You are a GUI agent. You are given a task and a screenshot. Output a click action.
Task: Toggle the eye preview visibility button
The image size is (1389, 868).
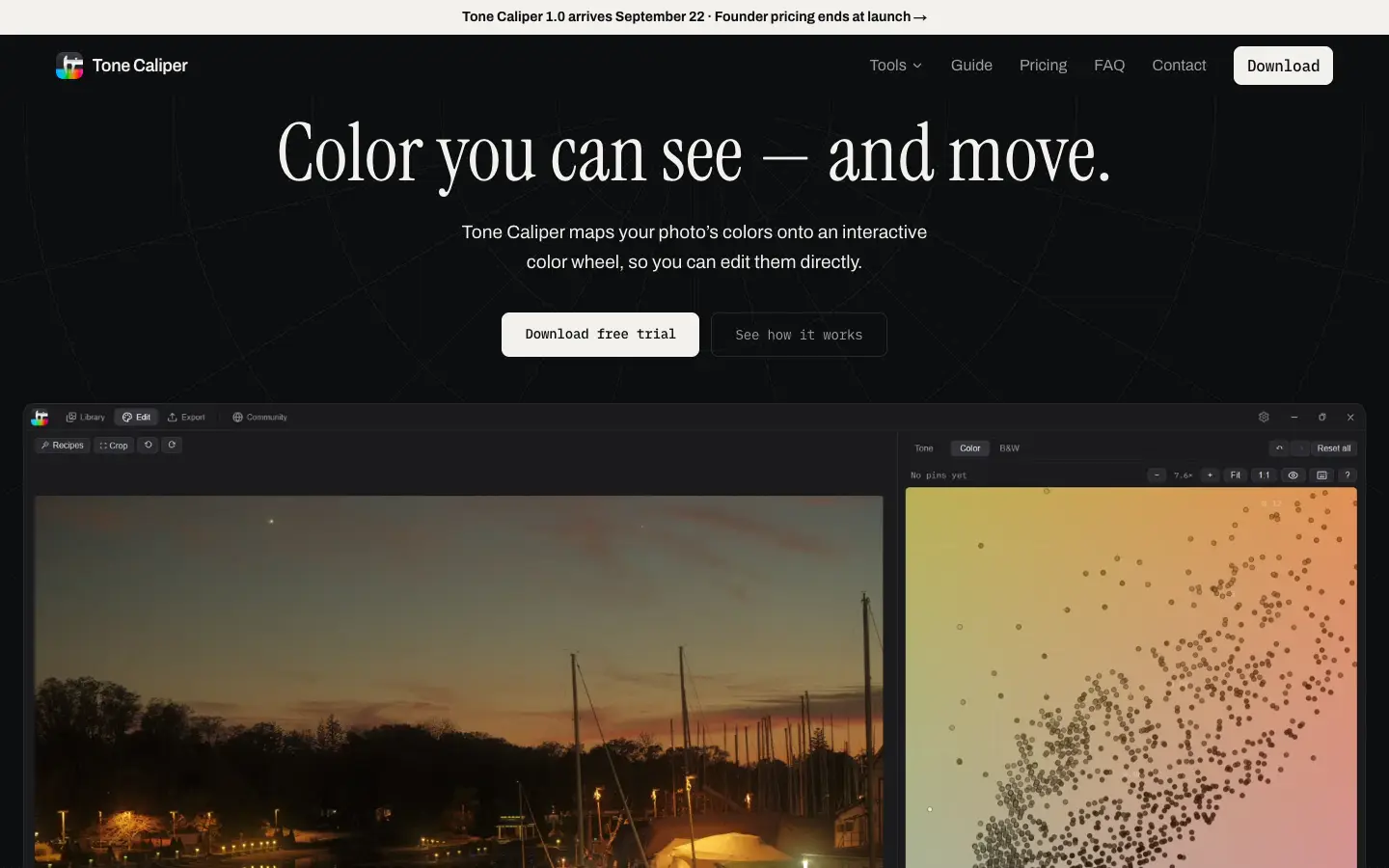(x=1294, y=475)
